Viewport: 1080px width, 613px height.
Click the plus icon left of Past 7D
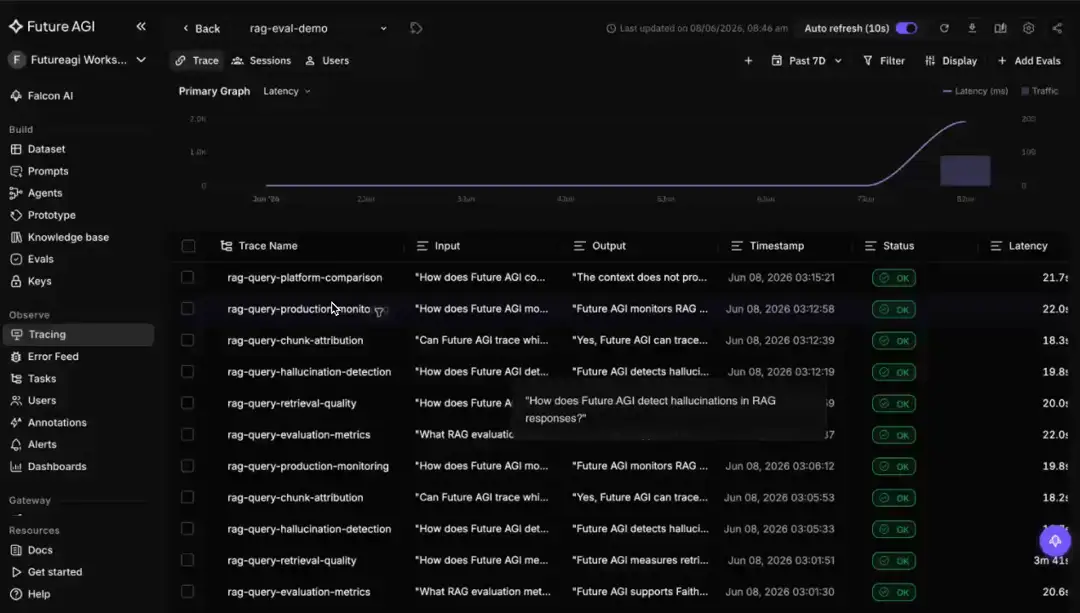[x=748, y=61]
